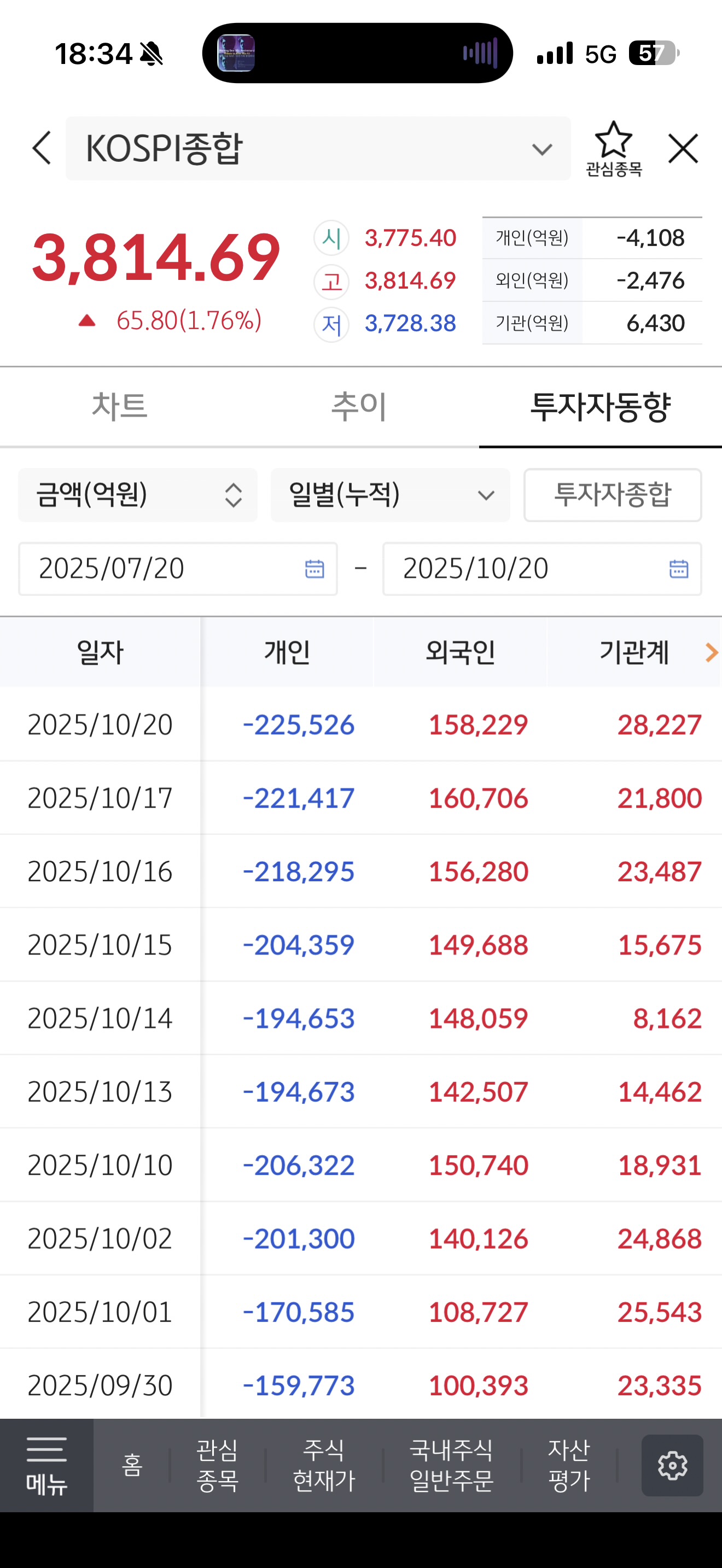Select the 2025/10/17 data row
The image size is (722, 1568).
coord(361,798)
